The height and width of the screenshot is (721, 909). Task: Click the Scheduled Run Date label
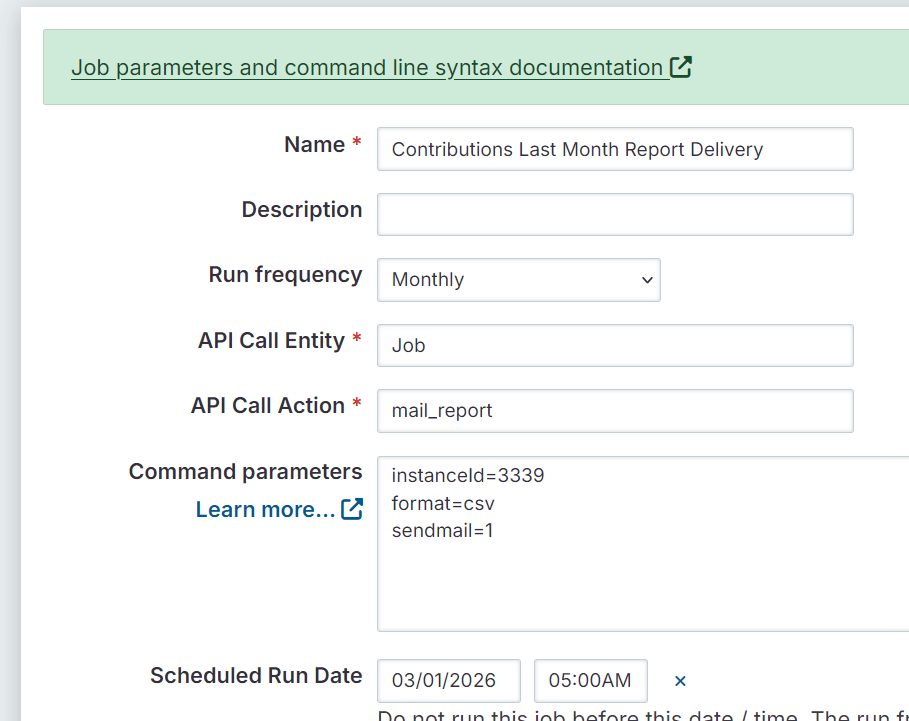point(256,676)
